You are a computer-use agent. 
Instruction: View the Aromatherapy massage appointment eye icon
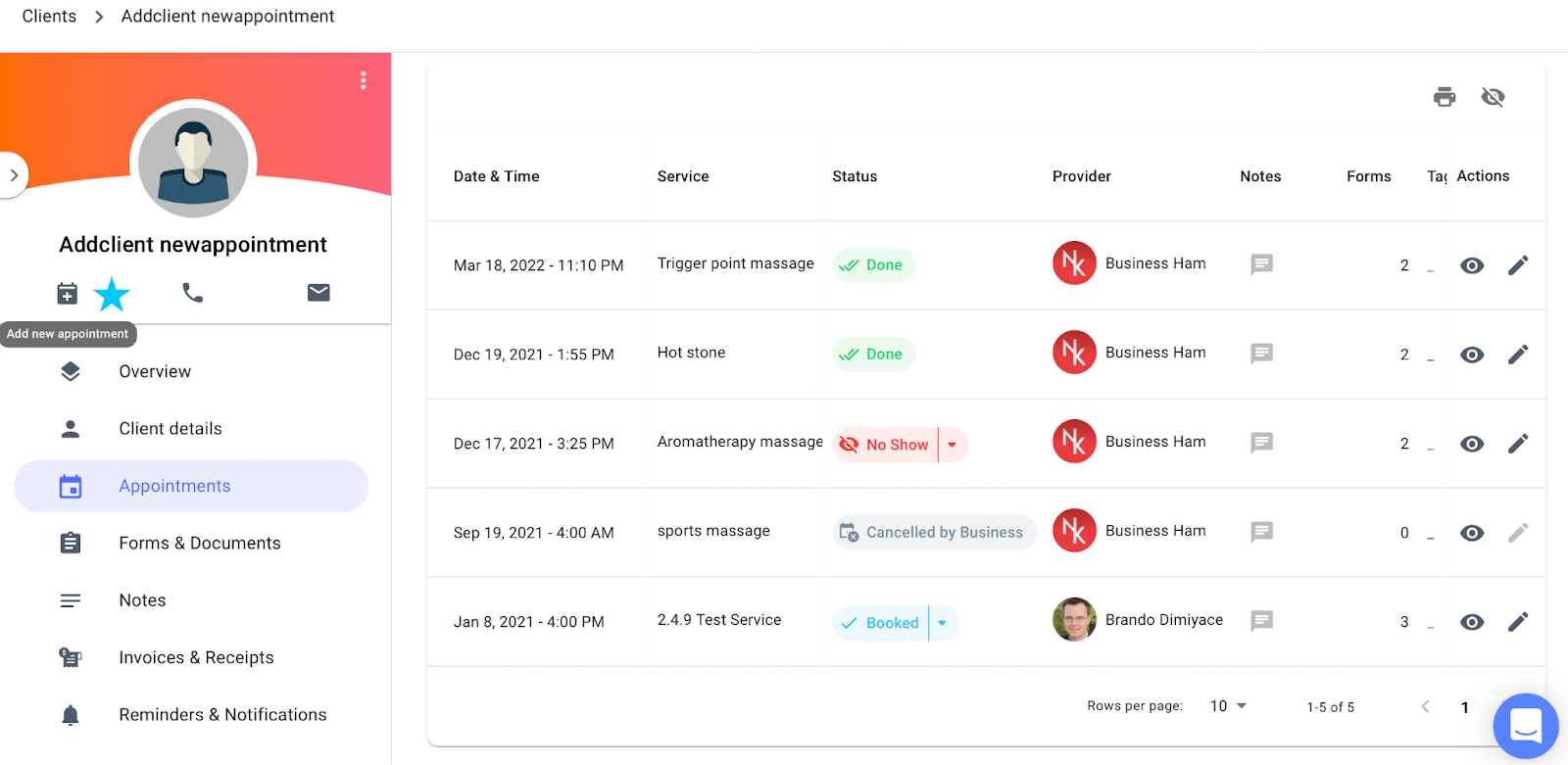[1472, 444]
